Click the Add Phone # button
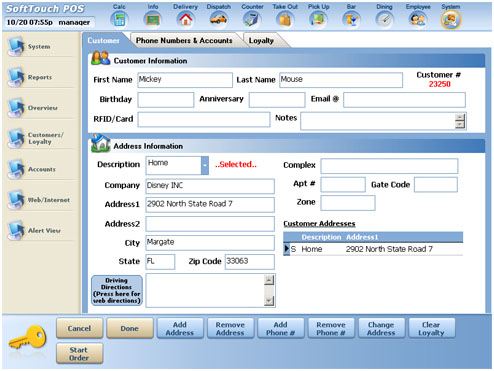494x371 pixels. [281, 328]
